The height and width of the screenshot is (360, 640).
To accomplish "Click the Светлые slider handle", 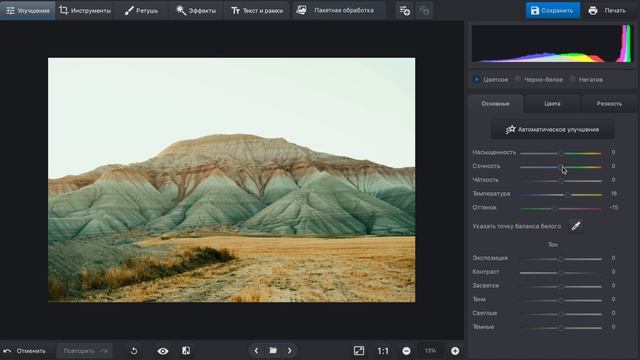I will click(561, 314).
